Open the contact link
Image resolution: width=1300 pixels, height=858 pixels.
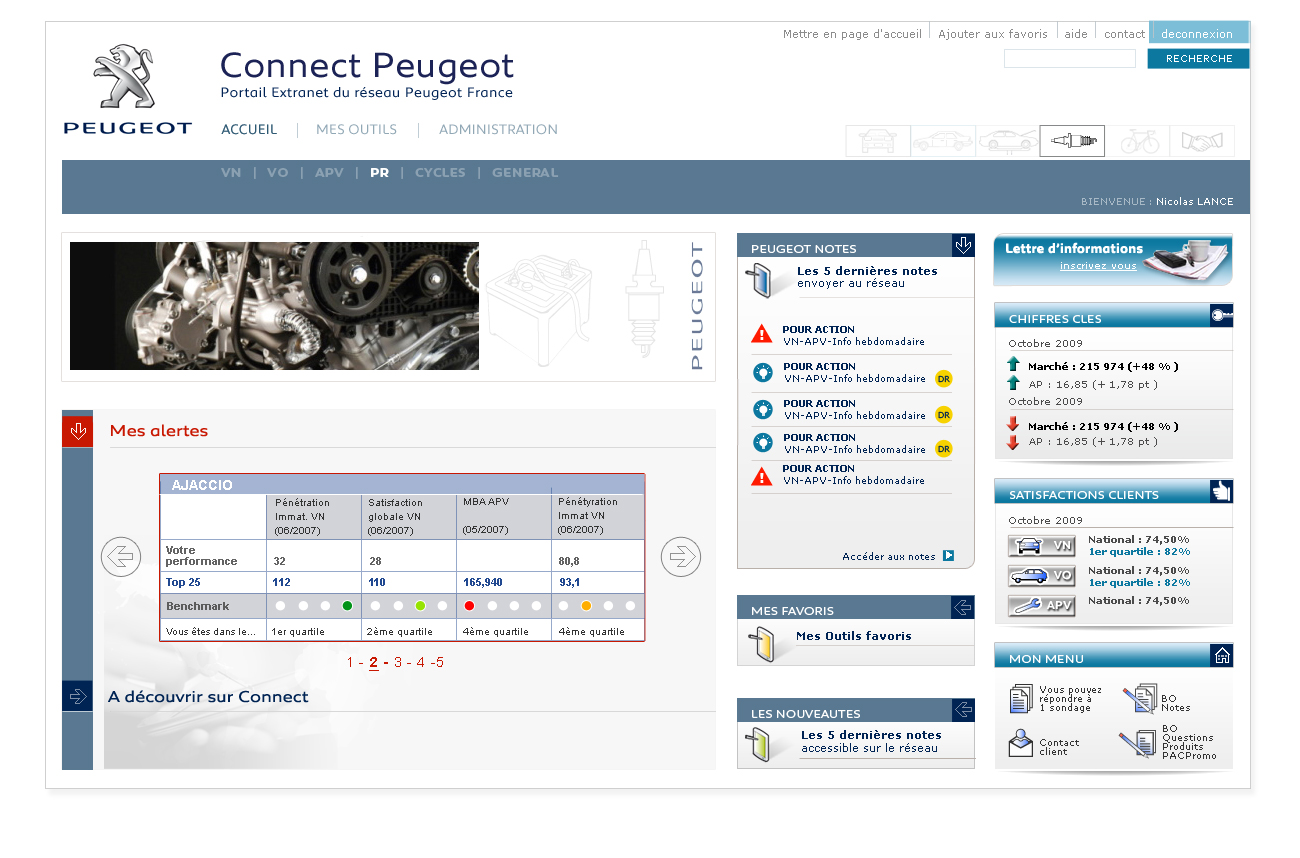(x=1124, y=34)
